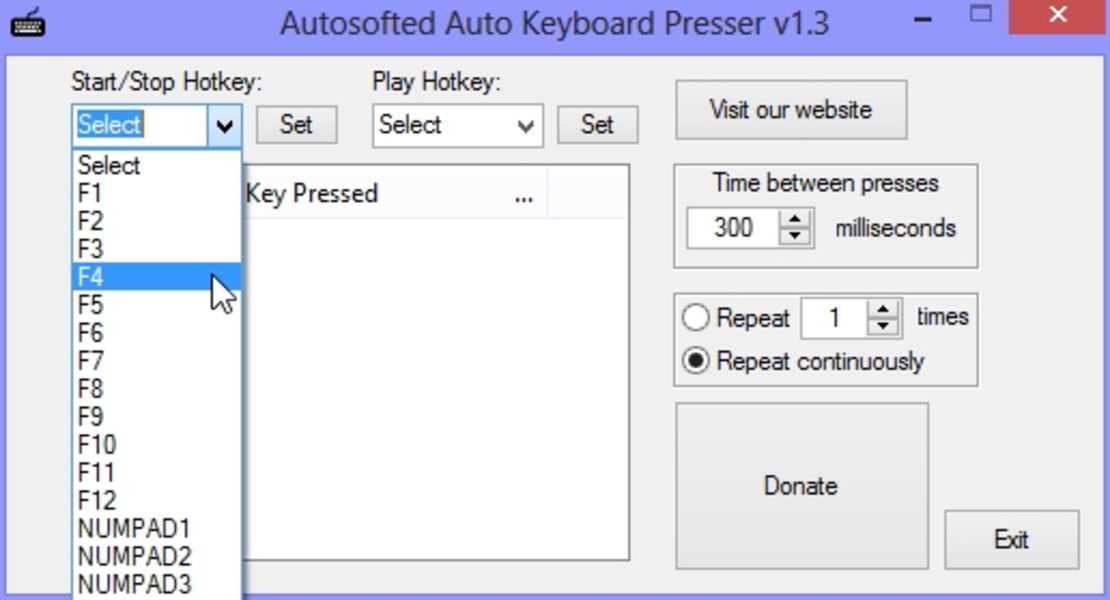Click the keyboard app icon in title bar
The image size is (1110, 600).
tap(27, 21)
